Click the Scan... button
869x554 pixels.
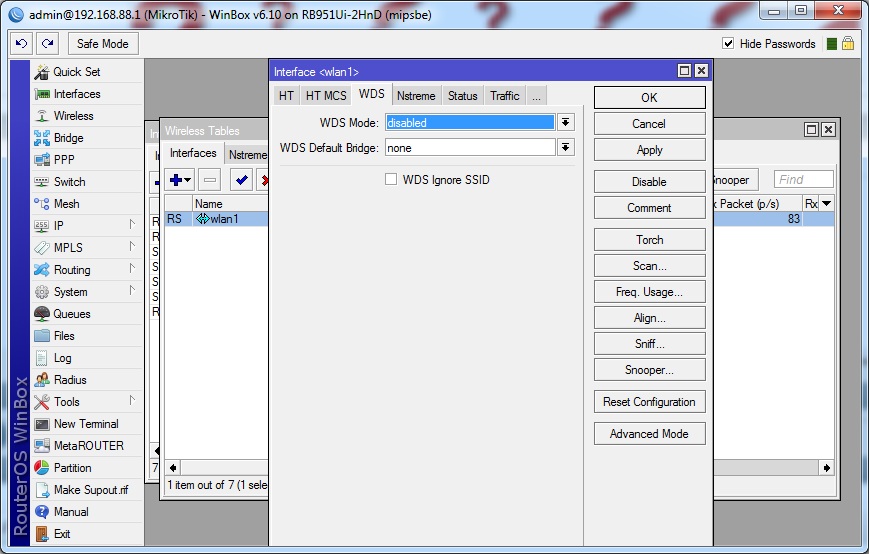click(x=650, y=266)
